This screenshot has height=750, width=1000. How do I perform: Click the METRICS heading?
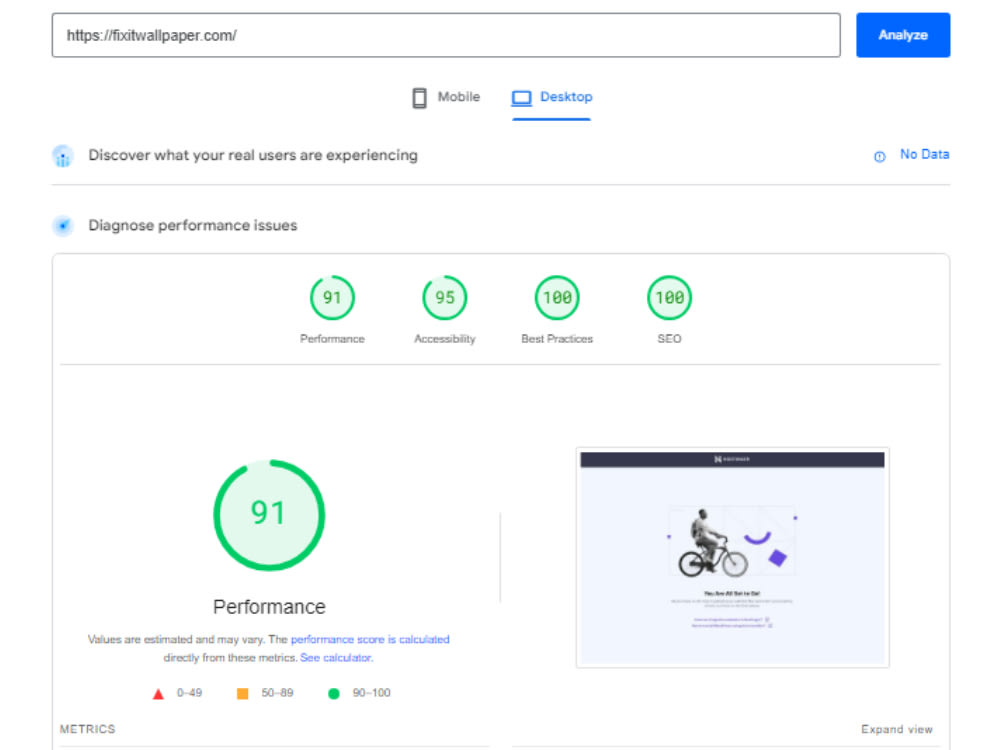pyautogui.click(x=87, y=729)
